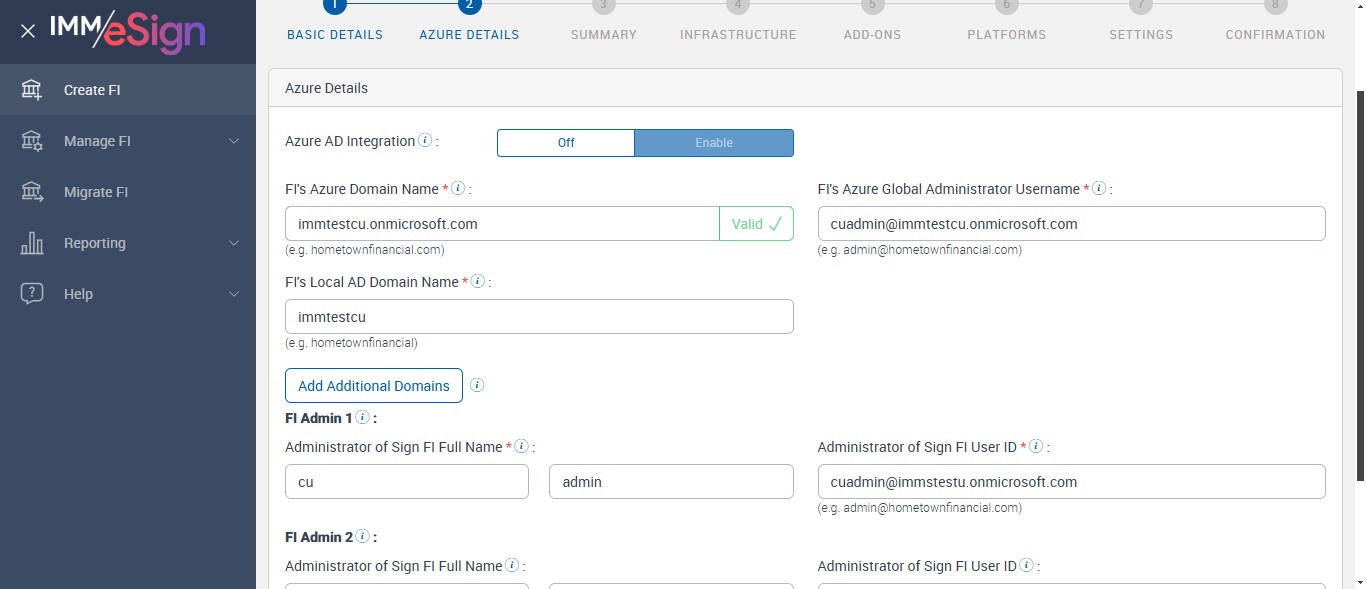The width and height of the screenshot is (1366, 589).
Task: Switch Azure AD Integration to Off
Action: (566, 143)
